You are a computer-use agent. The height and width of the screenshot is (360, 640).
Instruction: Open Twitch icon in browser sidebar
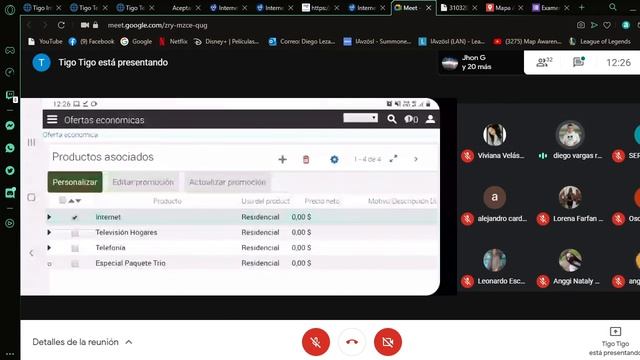(10, 95)
